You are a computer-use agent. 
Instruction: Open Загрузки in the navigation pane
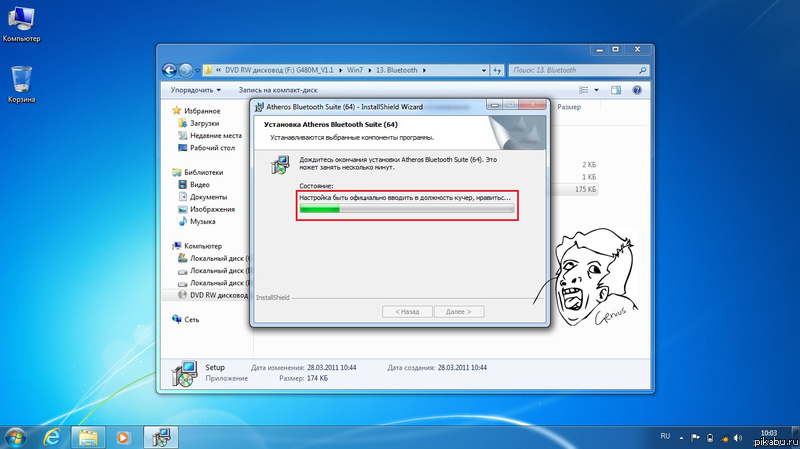click(x=204, y=123)
